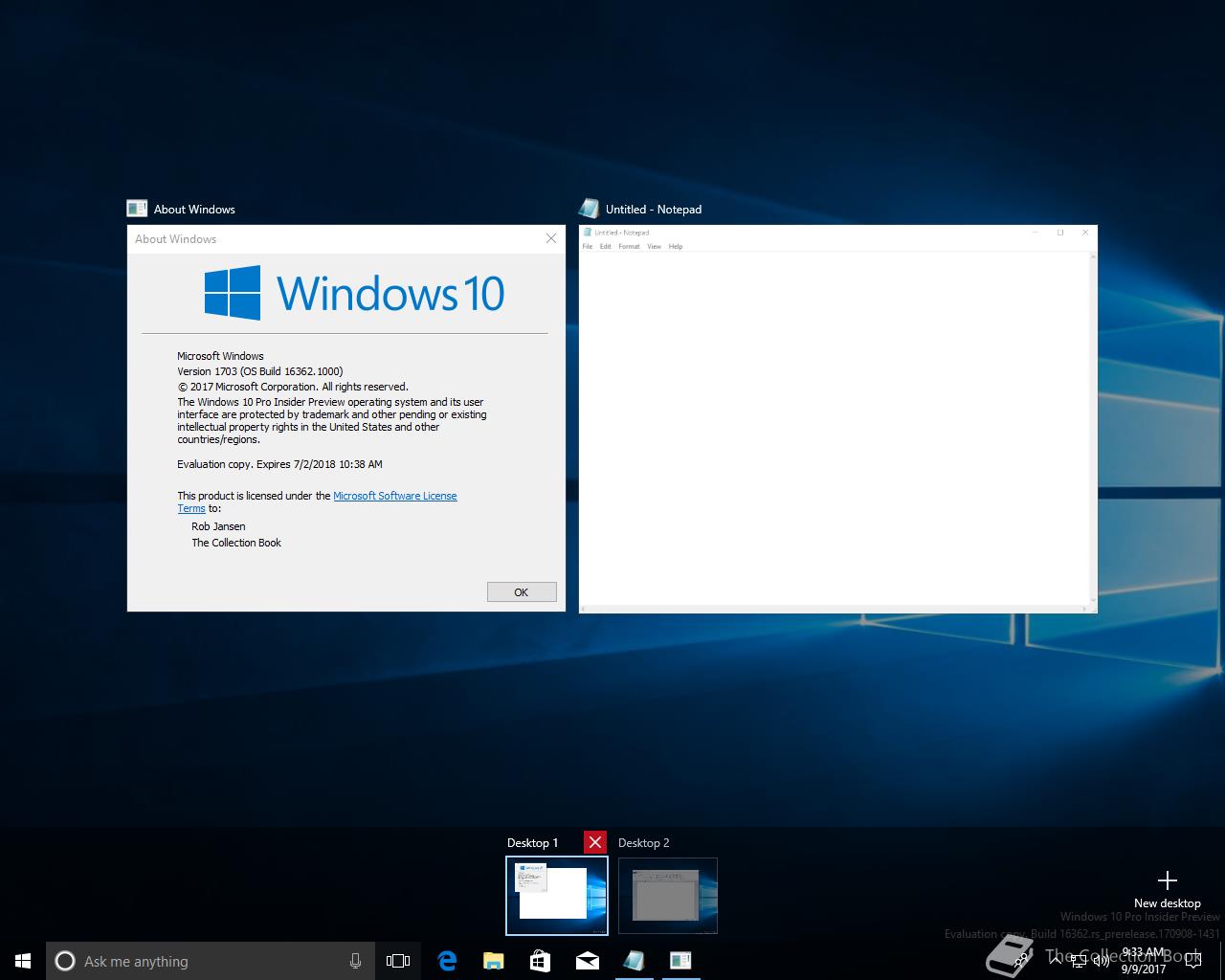This screenshot has height=980, width=1225.
Task: Open the Action Center notification icon
Action: pyautogui.click(x=1192, y=961)
